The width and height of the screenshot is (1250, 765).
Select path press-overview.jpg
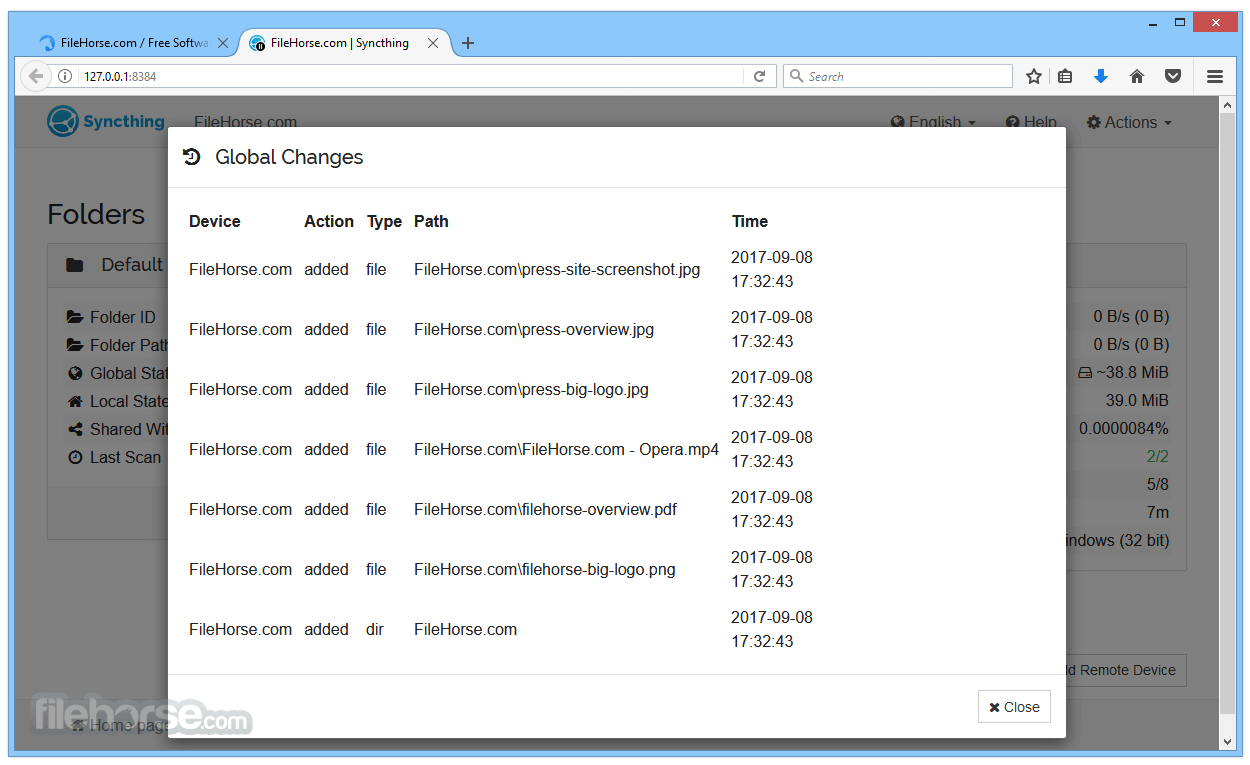534,329
